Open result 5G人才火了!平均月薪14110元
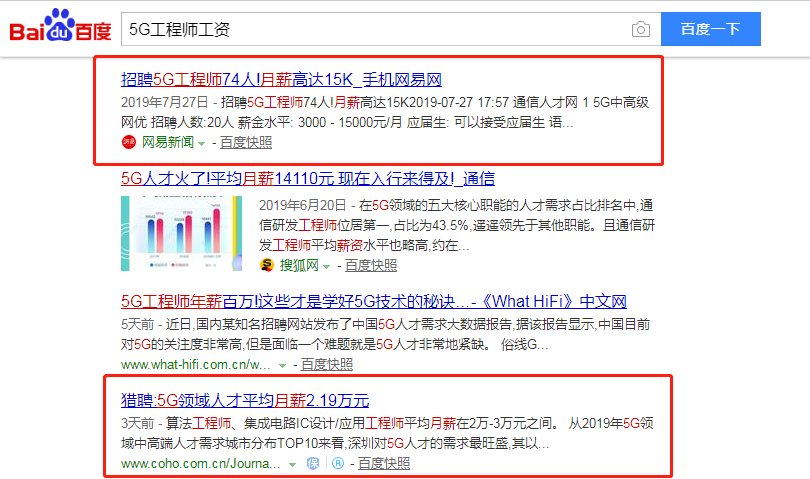 pyautogui.click(x=308, y=179)
